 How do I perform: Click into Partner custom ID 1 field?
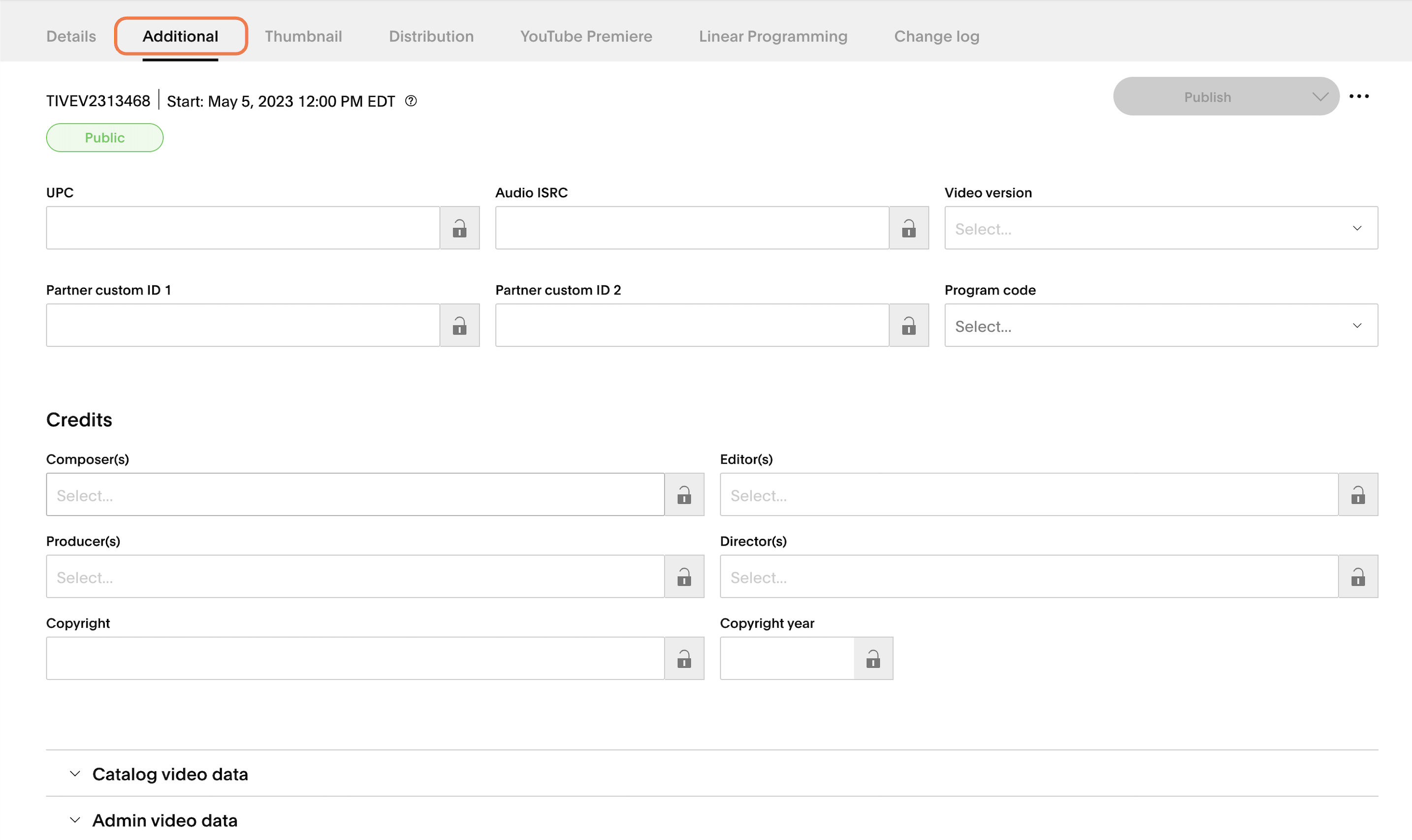(243, 325)
